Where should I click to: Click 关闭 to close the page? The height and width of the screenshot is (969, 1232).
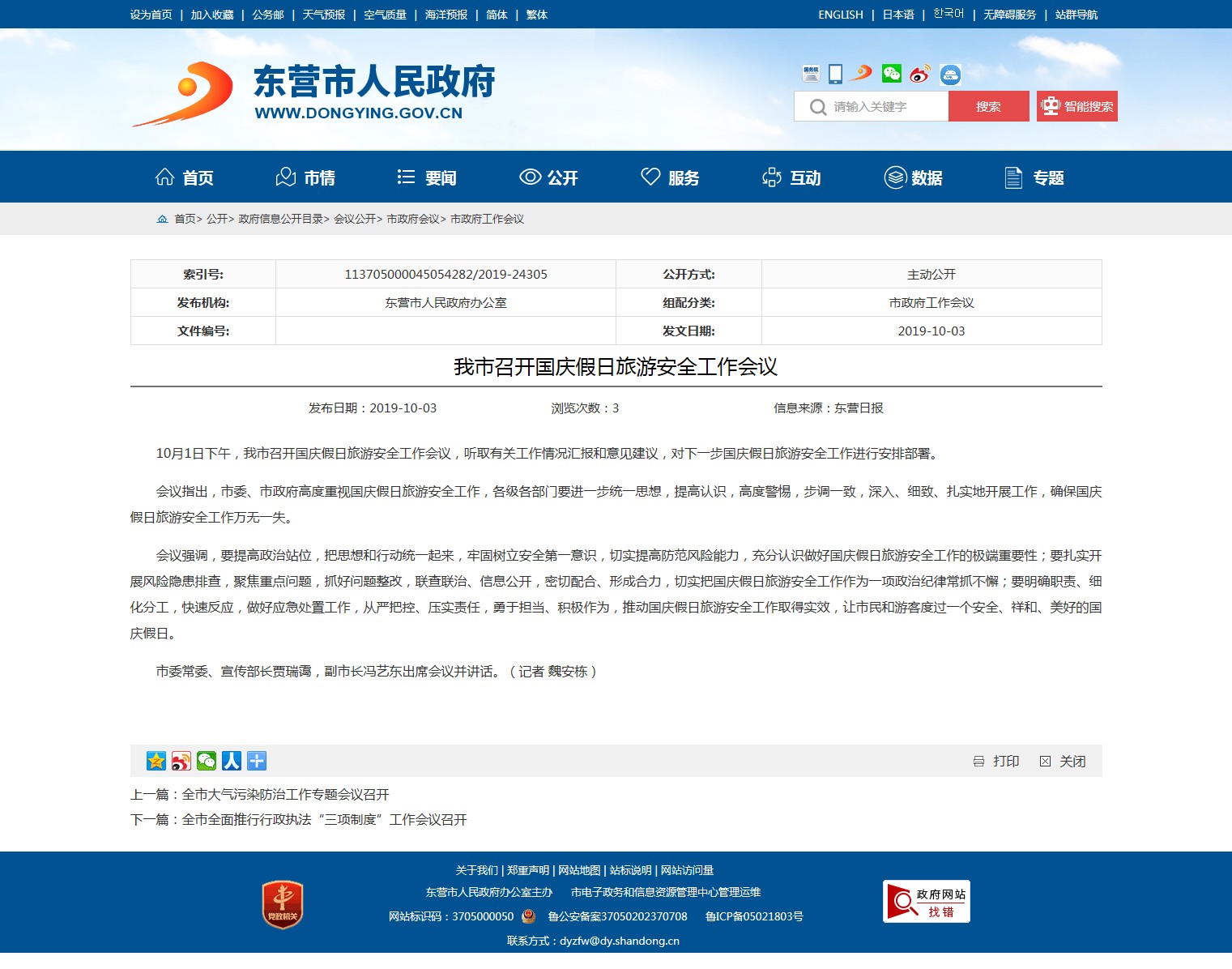[x=1064, y=761]
